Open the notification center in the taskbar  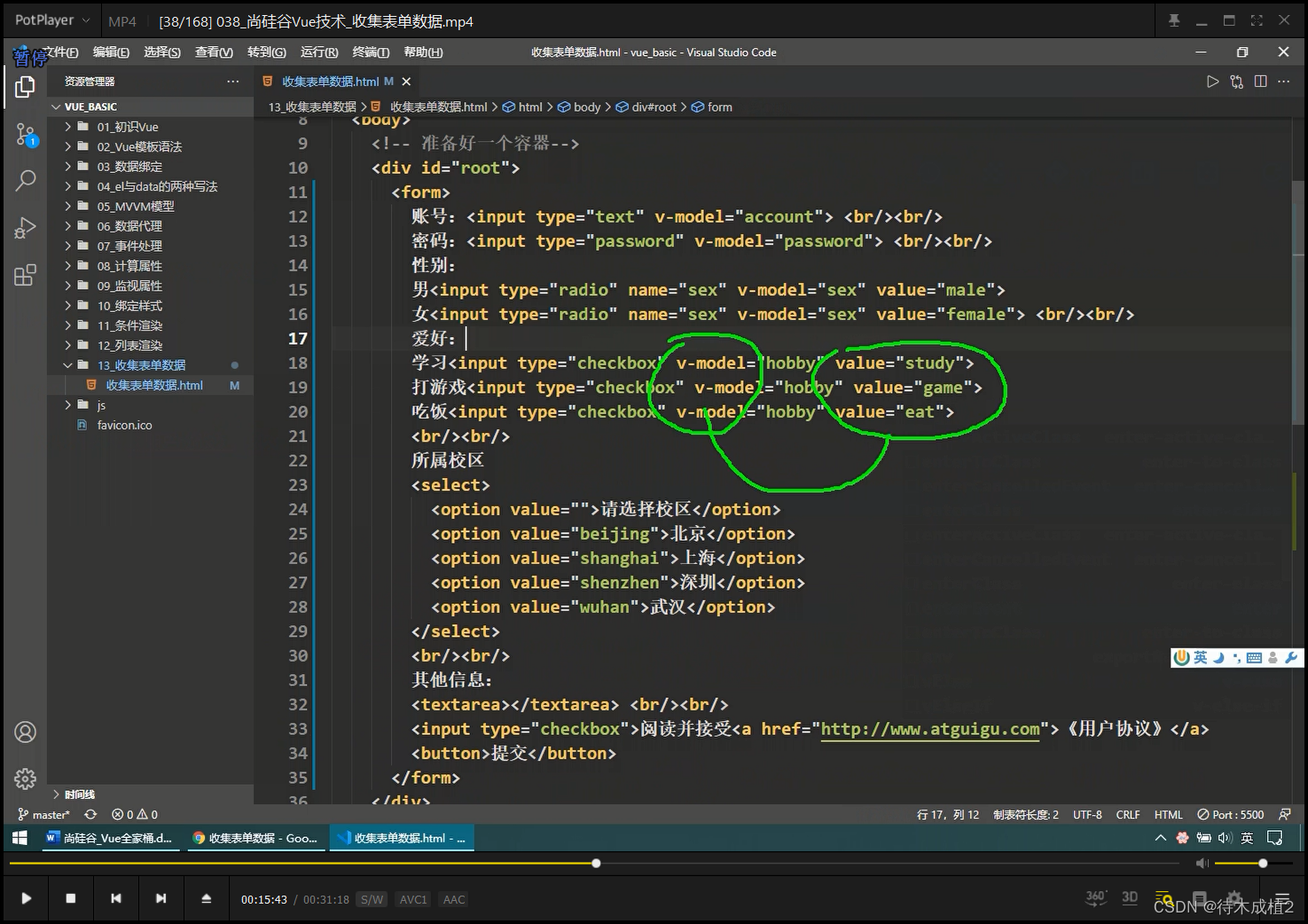pos(1275,838)
